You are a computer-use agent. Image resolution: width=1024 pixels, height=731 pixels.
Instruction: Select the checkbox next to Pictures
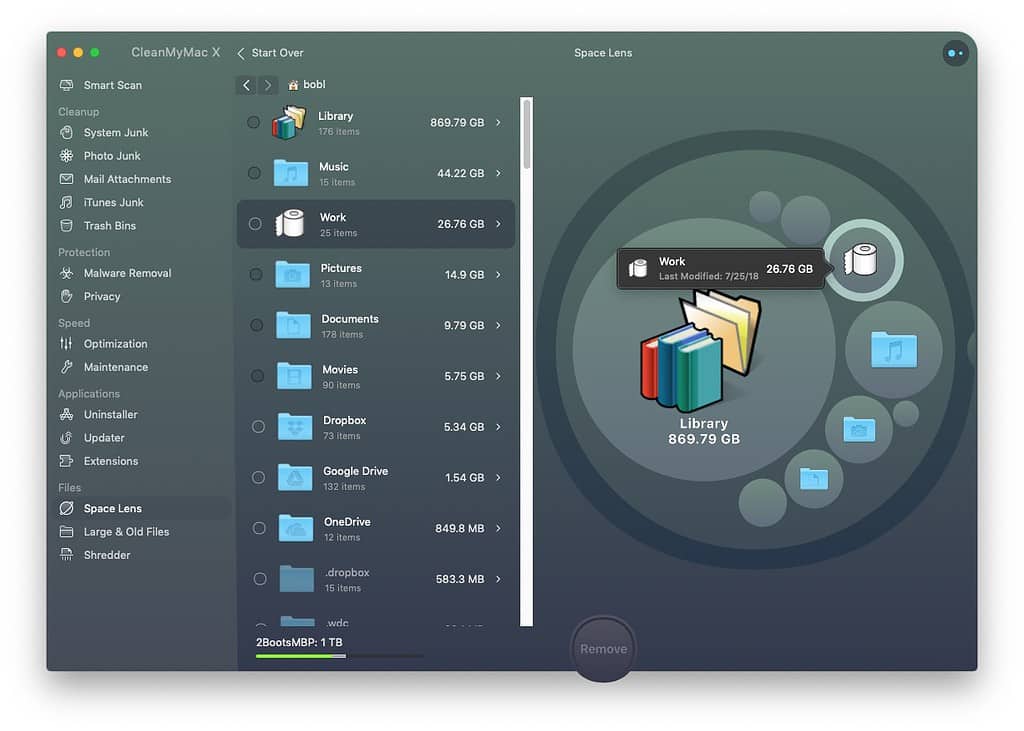click(x=256, y=274)
